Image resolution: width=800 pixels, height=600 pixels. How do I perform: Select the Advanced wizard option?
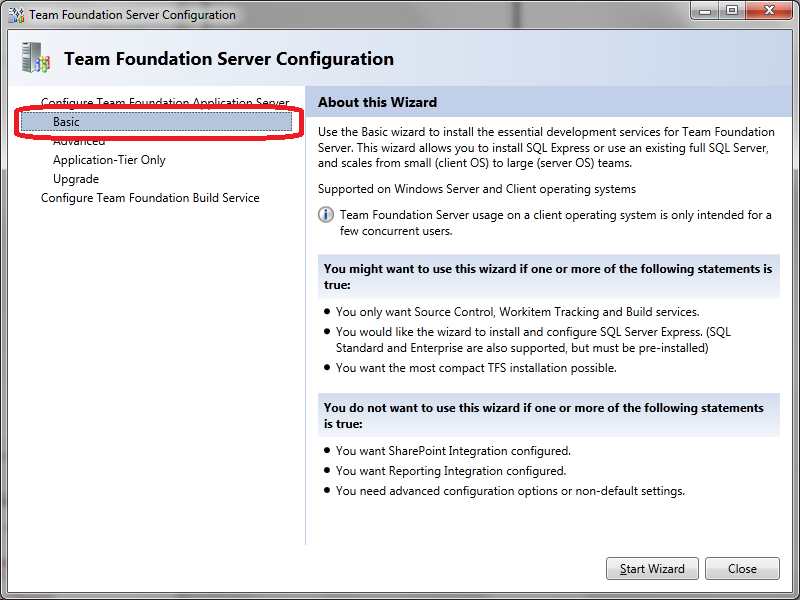click(79, 141)
